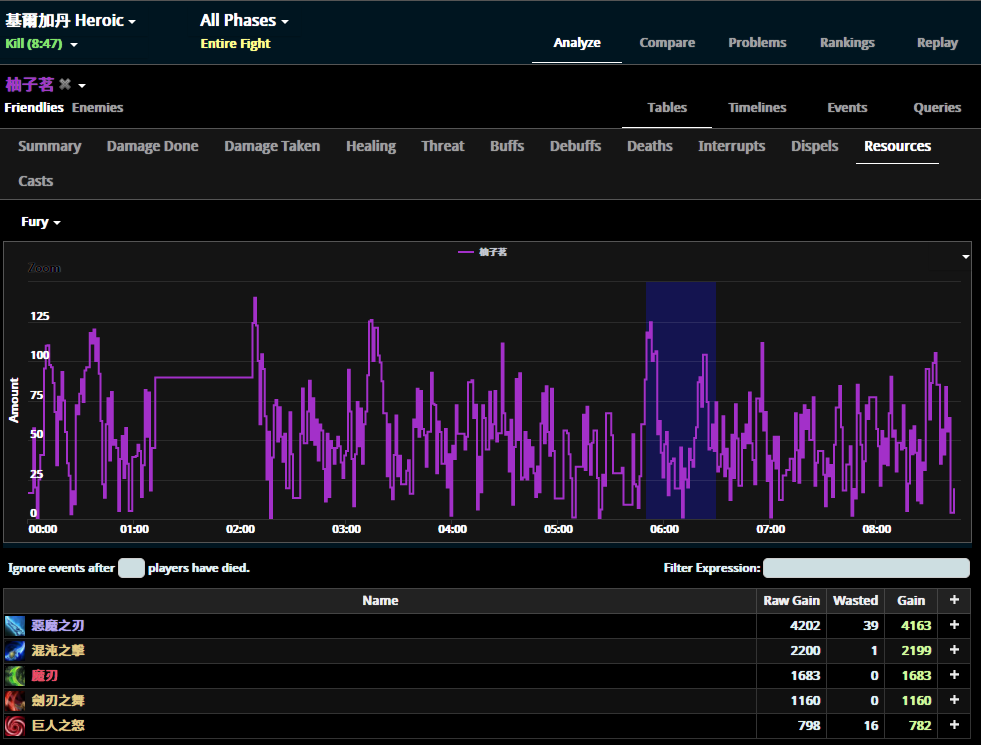Click Gain value 782
The height and width of the screenshot is (745, 981).
click(x=920, y=726)
